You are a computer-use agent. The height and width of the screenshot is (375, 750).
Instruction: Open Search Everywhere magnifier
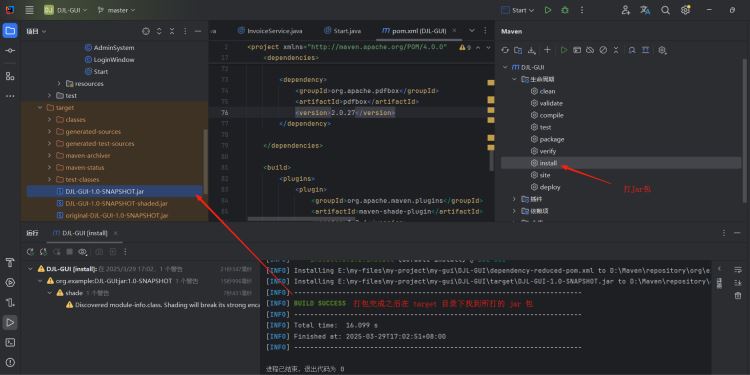(x=665, y=10)
